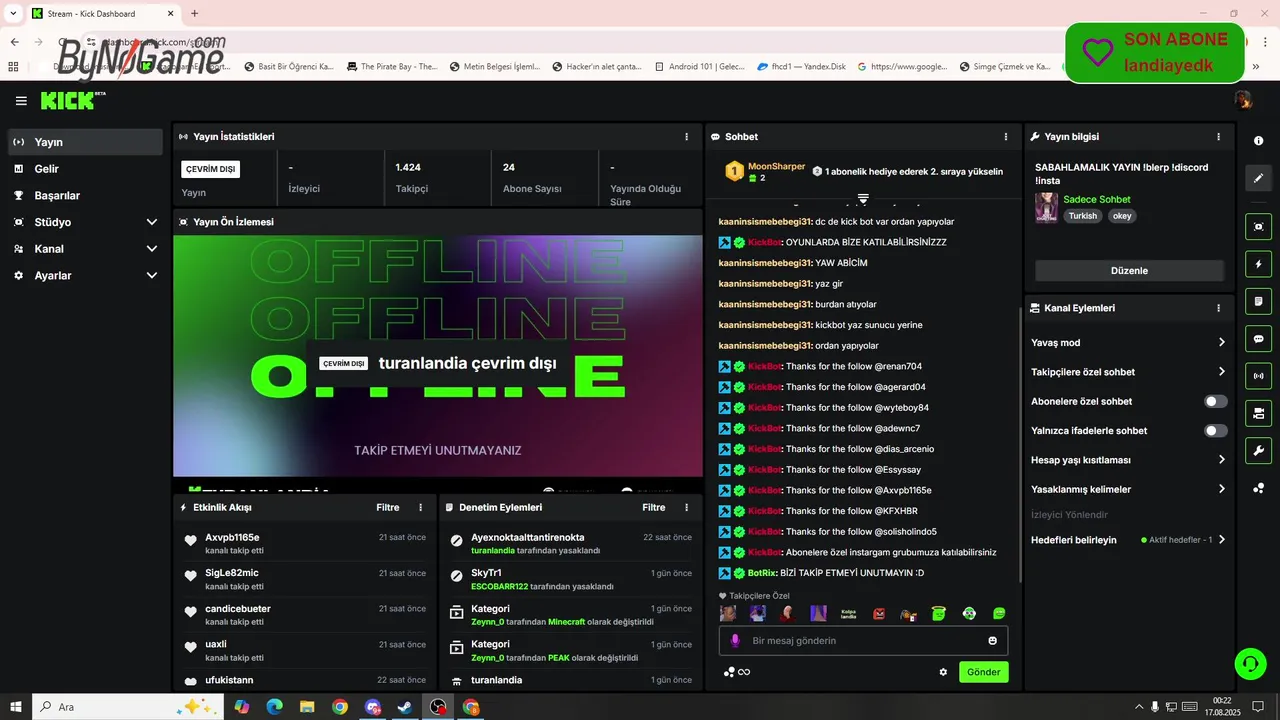Select the angry red emote
1280x720 pixels.
coord(879,614)
